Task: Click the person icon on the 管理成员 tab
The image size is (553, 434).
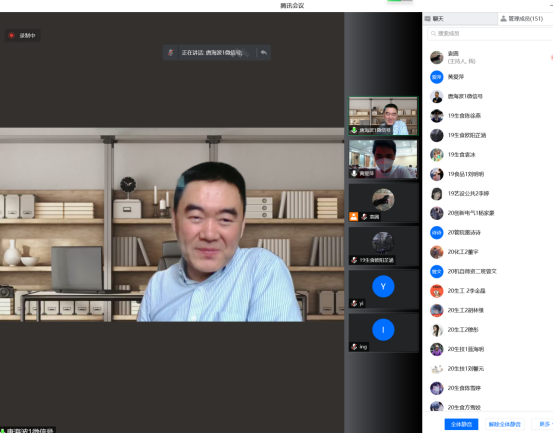Action: click(503, 19)
